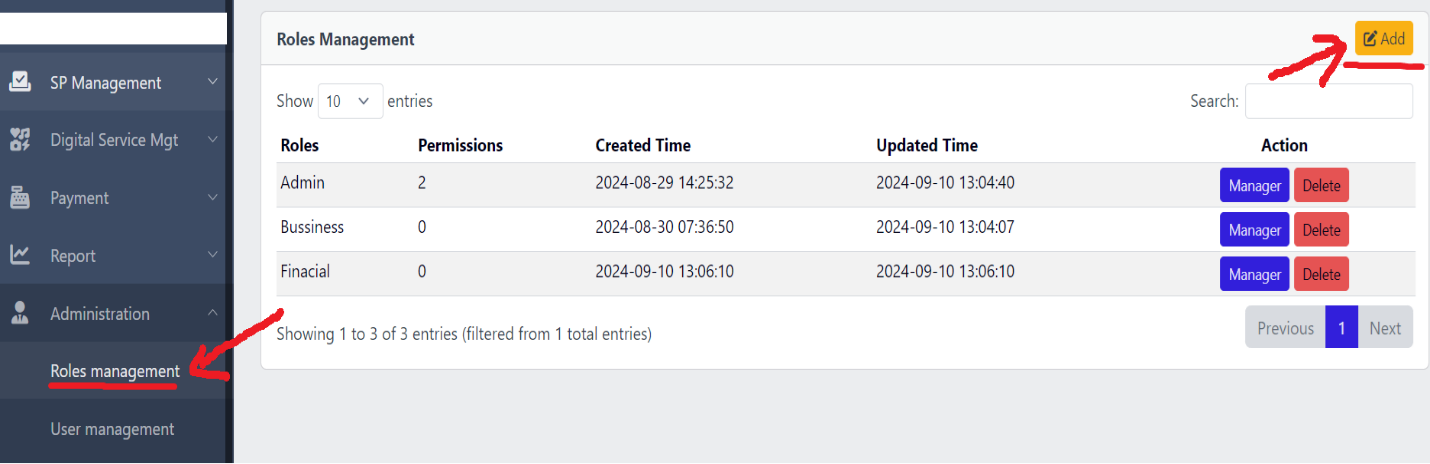
Task: Click the SP Management sidebar icon
Action: click(x=20, y=82)
